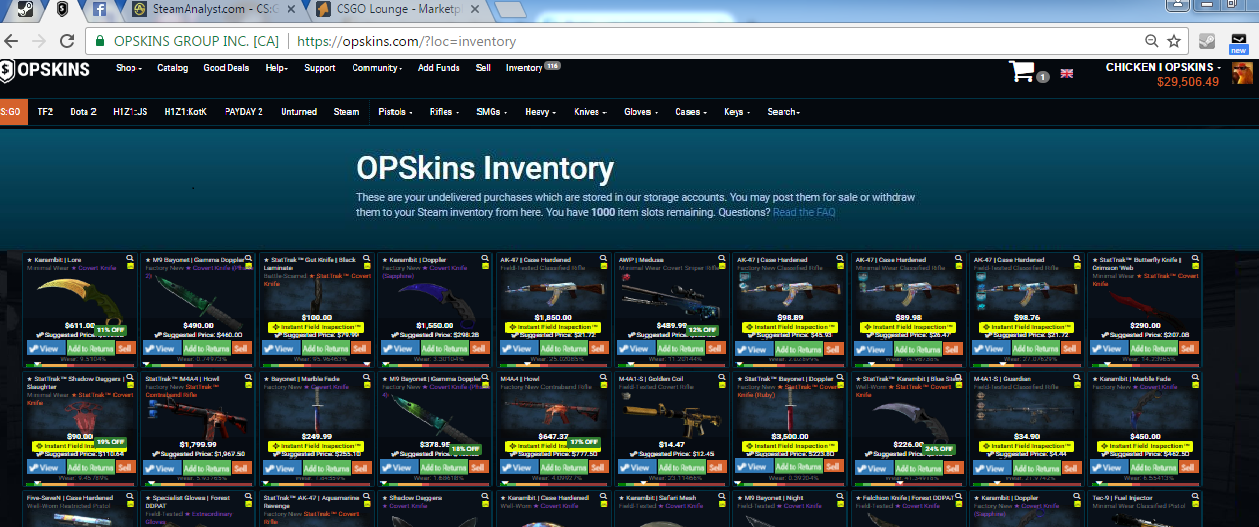Open the Read the FAQ link
The image size is (1259, 527).
click(x=804, y=212)
